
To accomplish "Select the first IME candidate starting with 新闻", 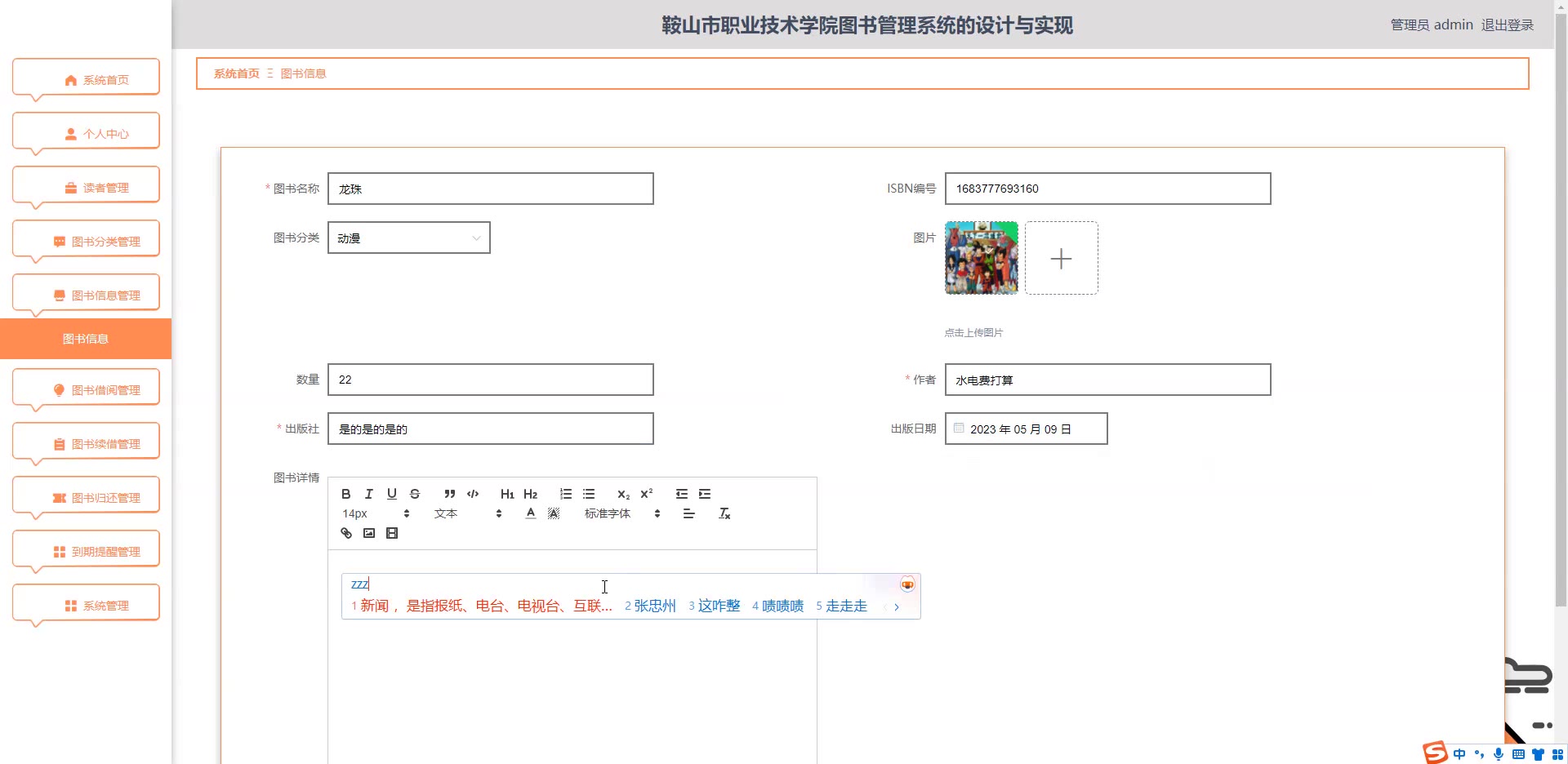I will (482, 606).
